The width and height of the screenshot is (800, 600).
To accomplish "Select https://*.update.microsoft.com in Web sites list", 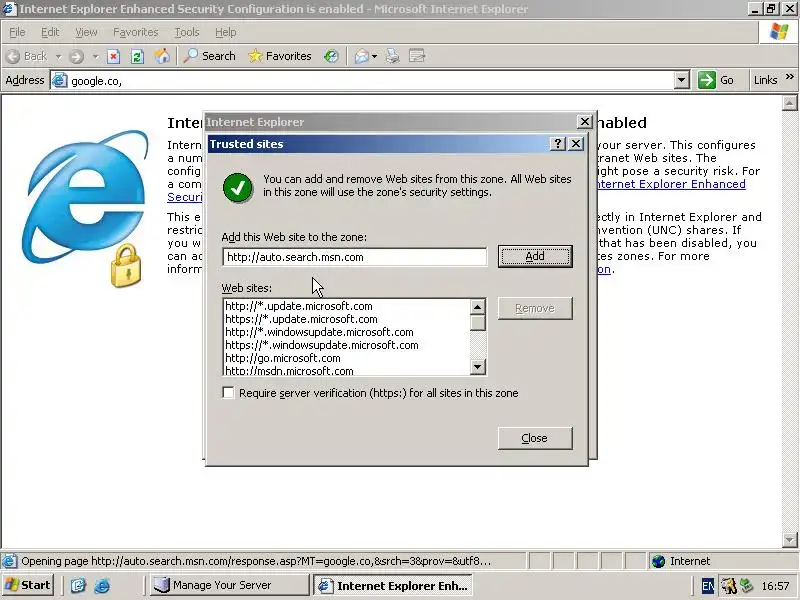I will tap(302, 319).
